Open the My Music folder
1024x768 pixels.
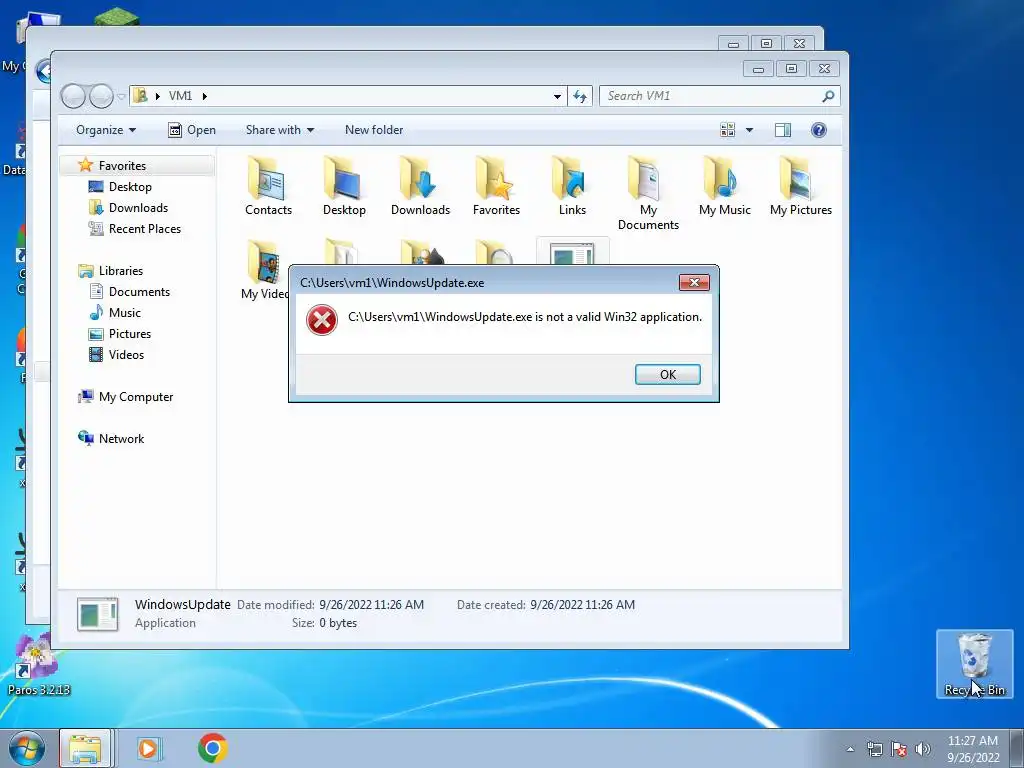(x=724, y=185)
